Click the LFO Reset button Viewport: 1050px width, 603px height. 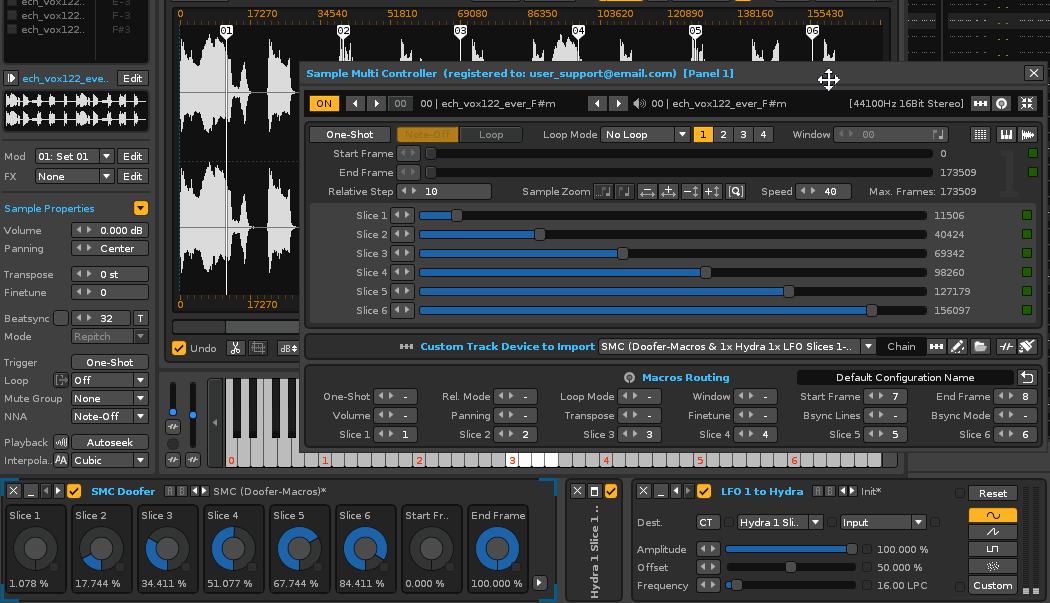[x=992, y=494]
